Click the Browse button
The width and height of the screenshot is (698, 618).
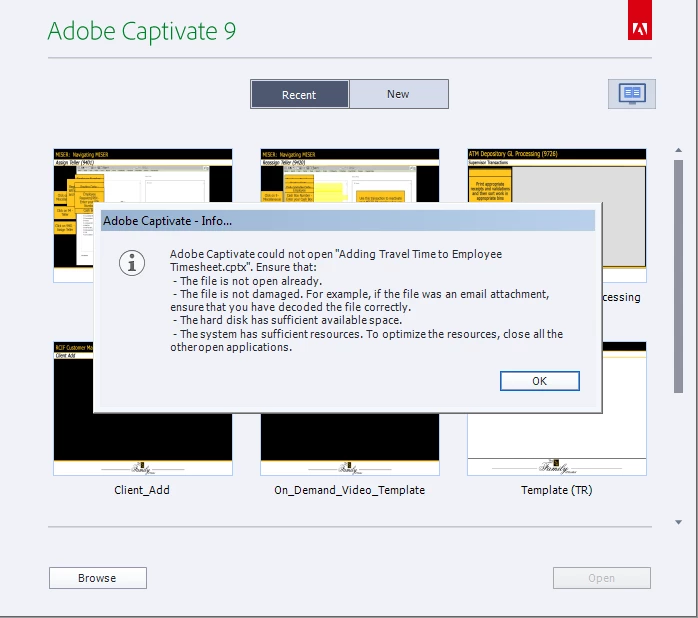coord(98,578)
